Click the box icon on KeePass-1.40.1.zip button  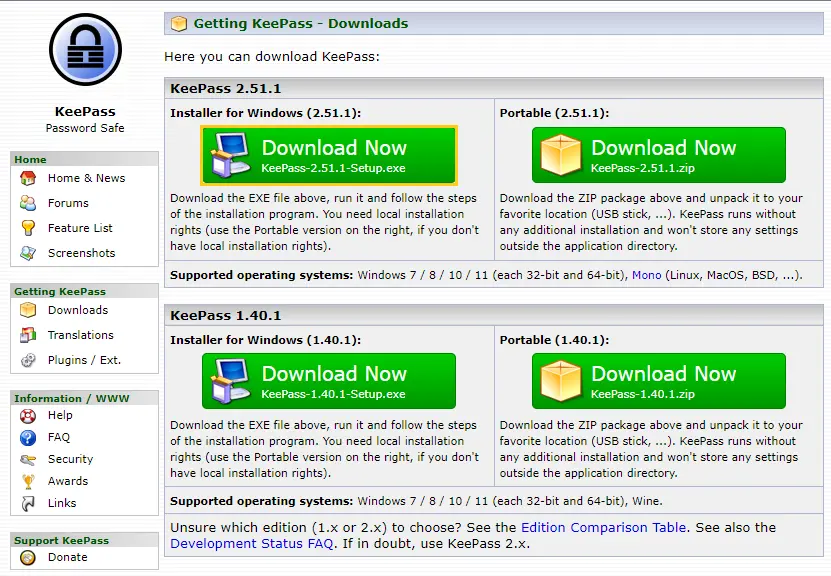point(560,380)
